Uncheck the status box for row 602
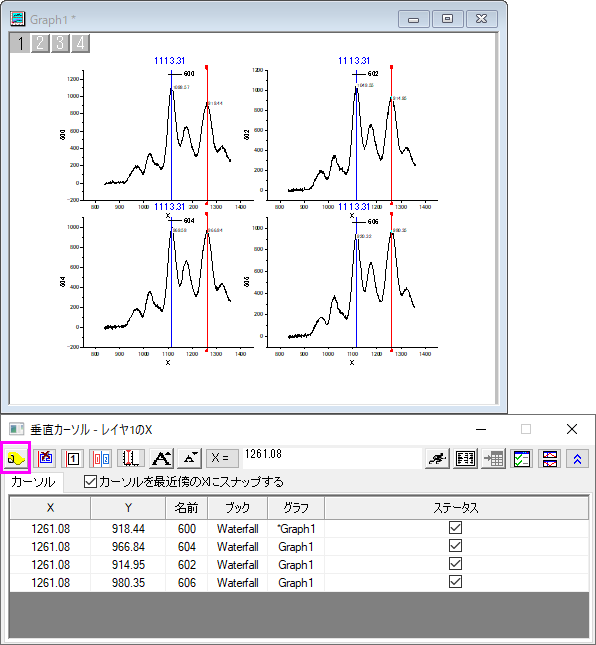This screenshot has height=645, width=596. [455, 564]
